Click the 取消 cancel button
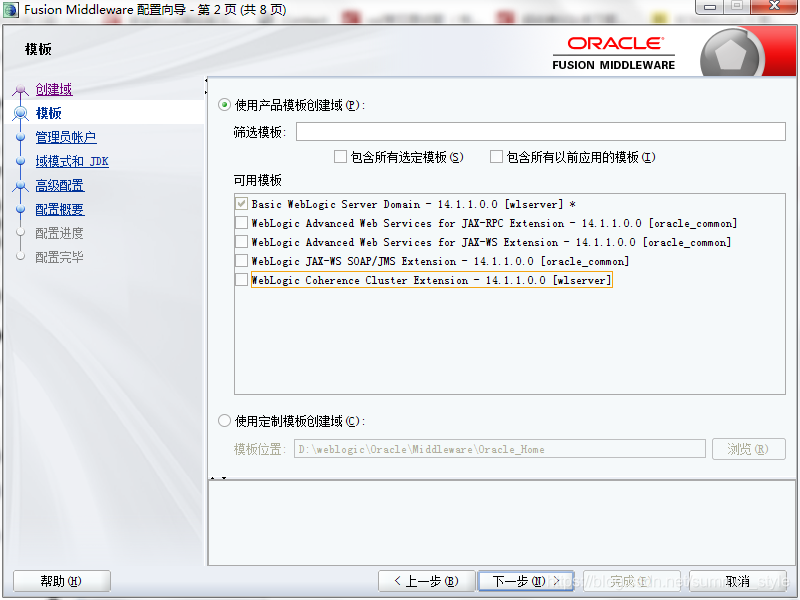 [737, 581]
